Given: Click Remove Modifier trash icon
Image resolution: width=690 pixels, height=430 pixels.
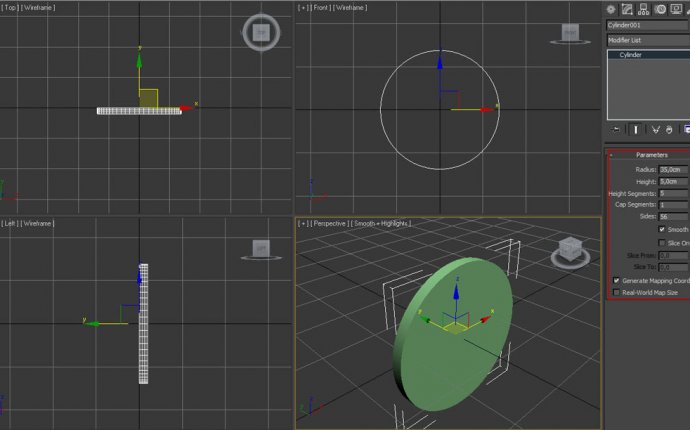Looking at the screenshot, I should [x=669, y=129].
